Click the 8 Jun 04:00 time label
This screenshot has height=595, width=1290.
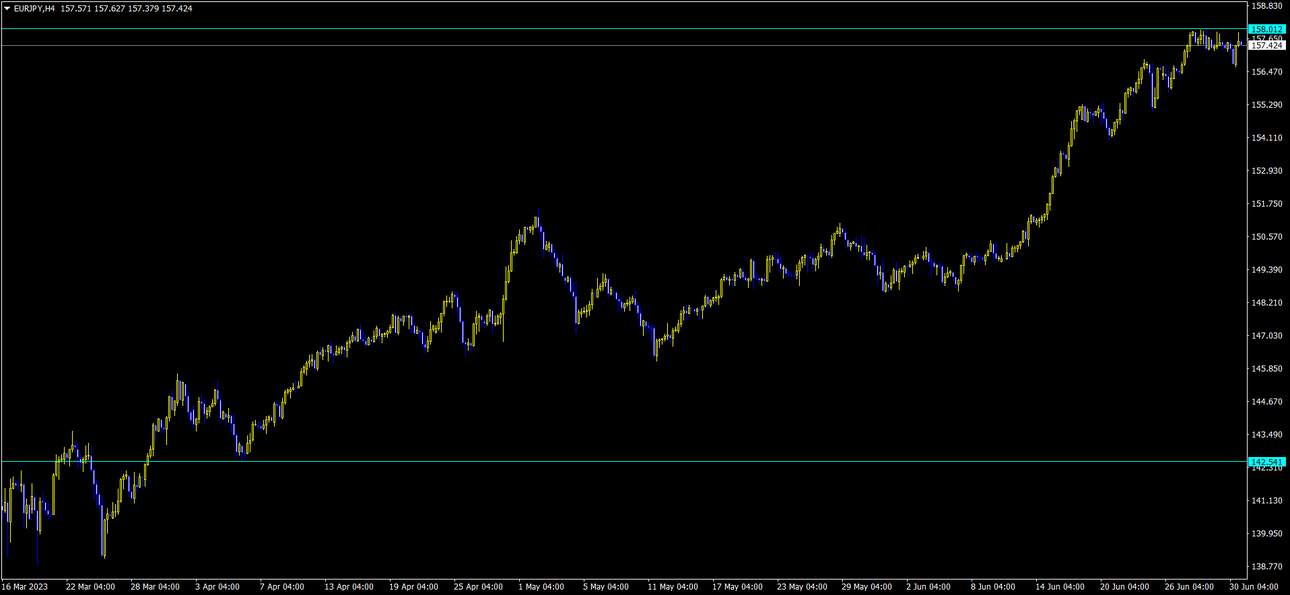pyautogui.click(x=995, y=587)
